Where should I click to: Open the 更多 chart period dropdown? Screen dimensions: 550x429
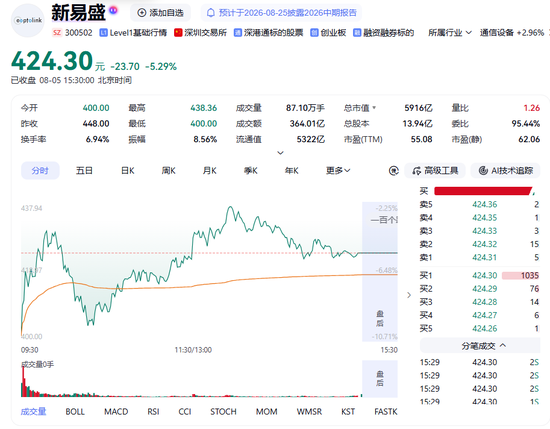(338, 171)
